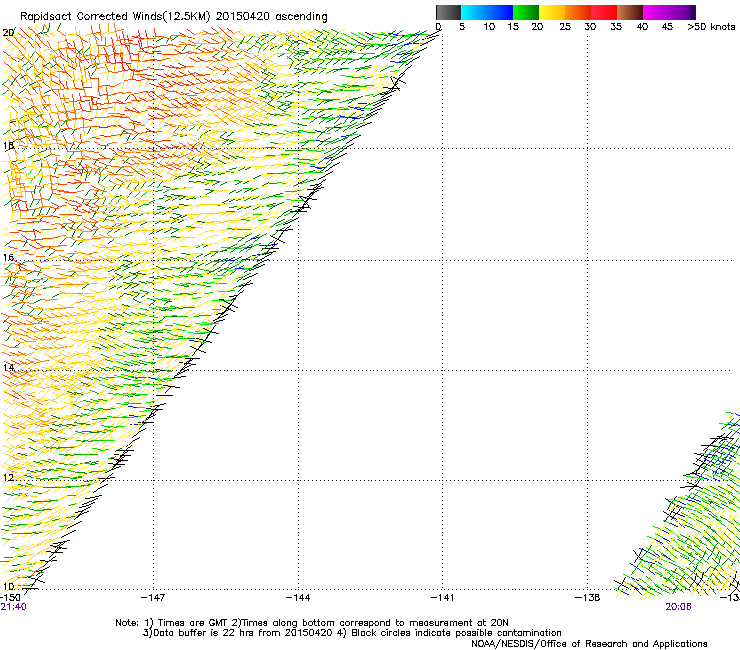Click the purple time stamp '20:06'

pos(678,607)
